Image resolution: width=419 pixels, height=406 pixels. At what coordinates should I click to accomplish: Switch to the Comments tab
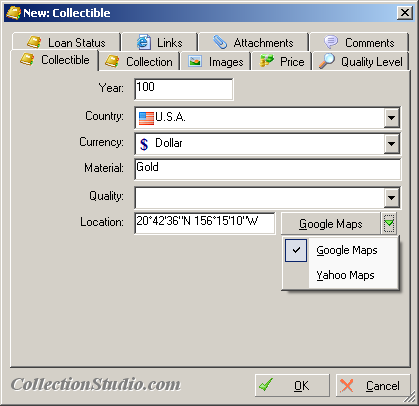[x=359, y=42]
